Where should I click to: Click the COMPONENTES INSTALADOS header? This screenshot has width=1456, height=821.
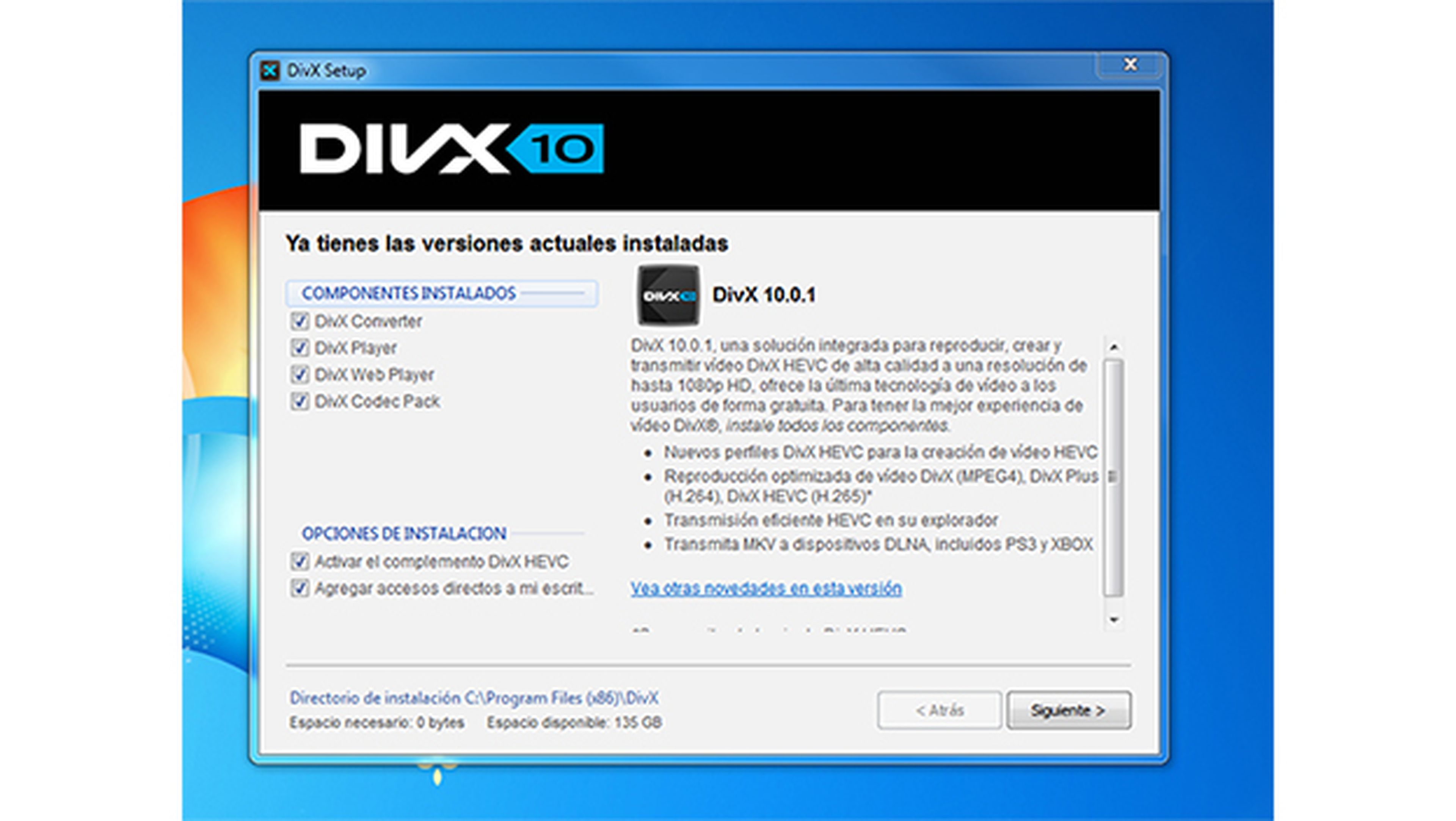coord(442,293)
